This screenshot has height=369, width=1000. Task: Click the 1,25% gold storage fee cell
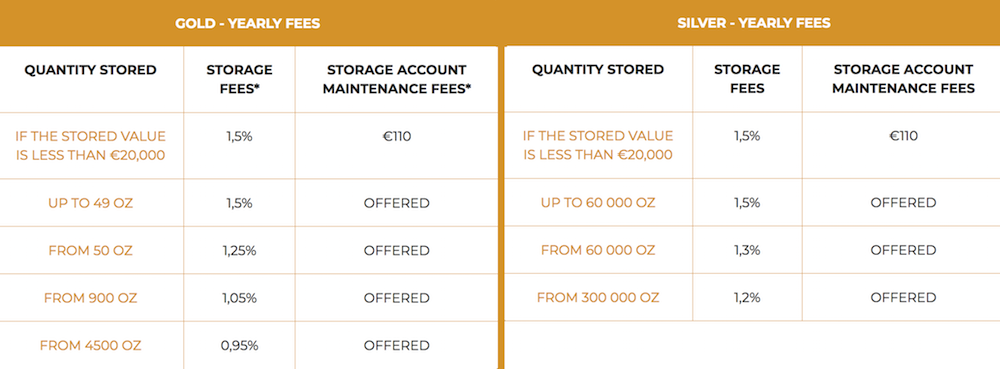239,250
